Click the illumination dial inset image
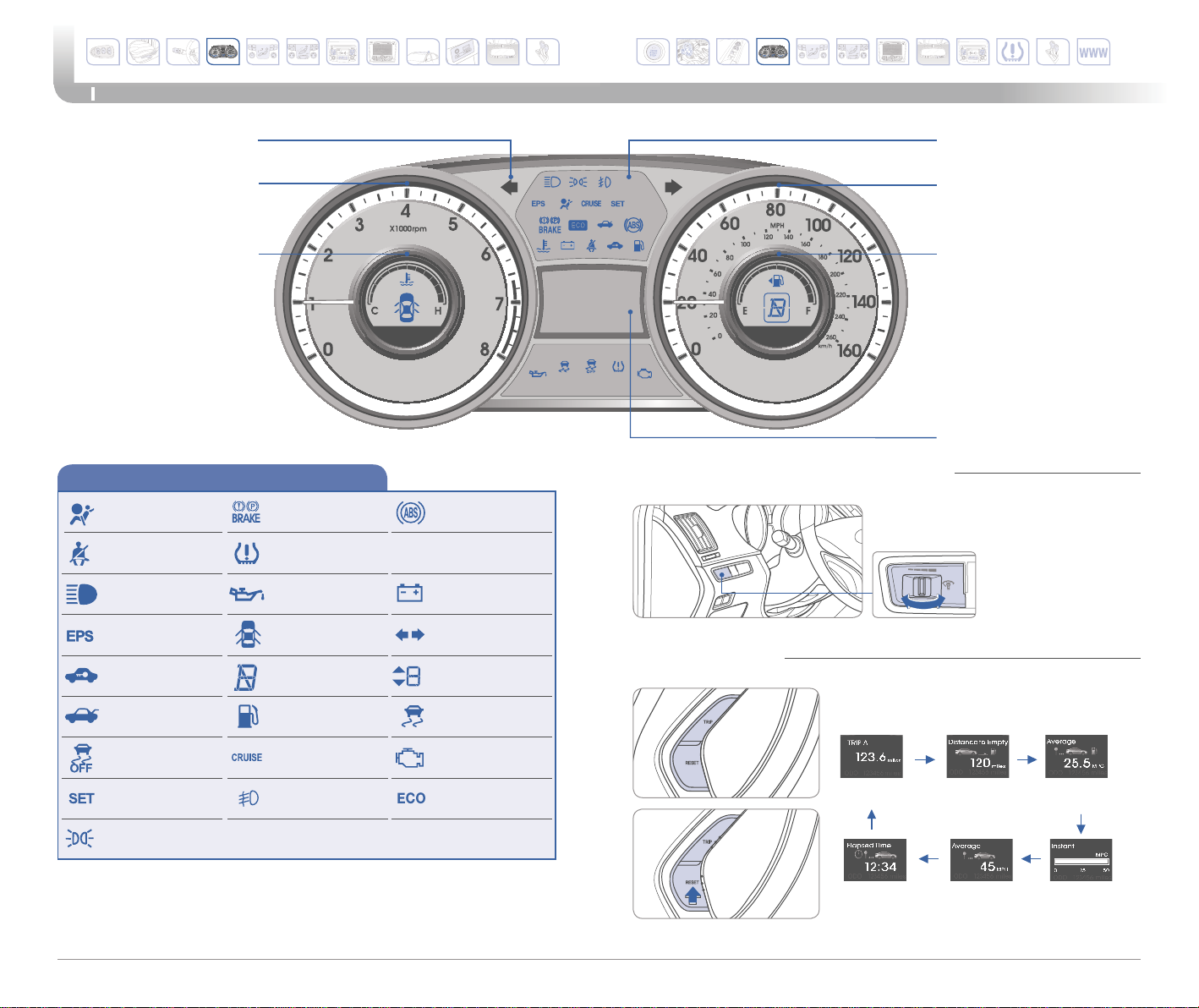This screenshot has width=1199, height=1008. (924, 585)
